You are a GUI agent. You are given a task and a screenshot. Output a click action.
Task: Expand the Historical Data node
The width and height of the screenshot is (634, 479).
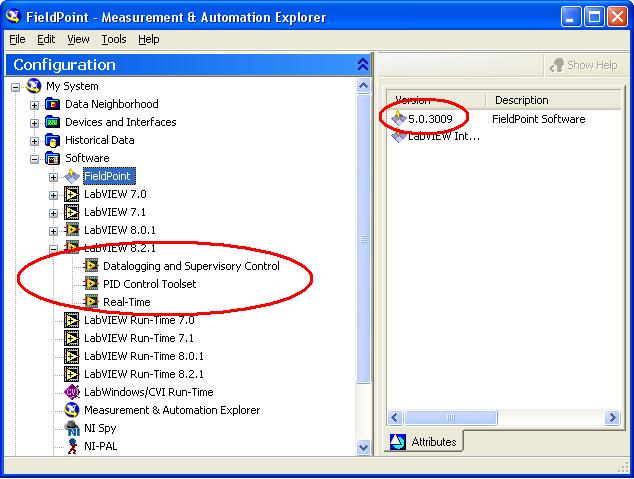point(34,141)
